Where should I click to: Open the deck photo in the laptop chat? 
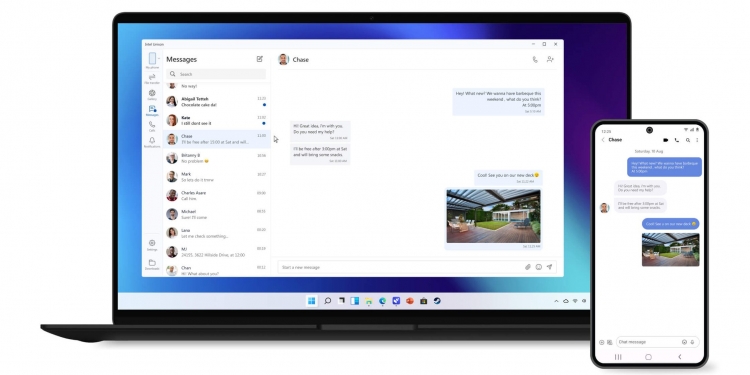494,216
